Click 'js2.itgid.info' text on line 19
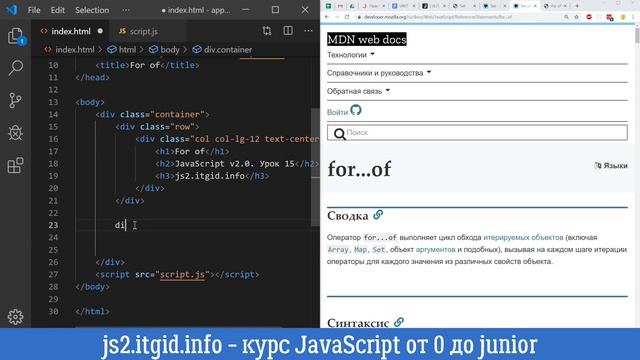 point(209,176)
